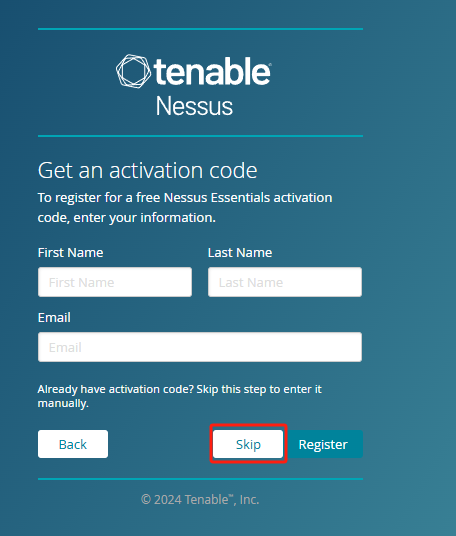
Task: Click the Last Name field label
Action: click(x=240, y=253)
